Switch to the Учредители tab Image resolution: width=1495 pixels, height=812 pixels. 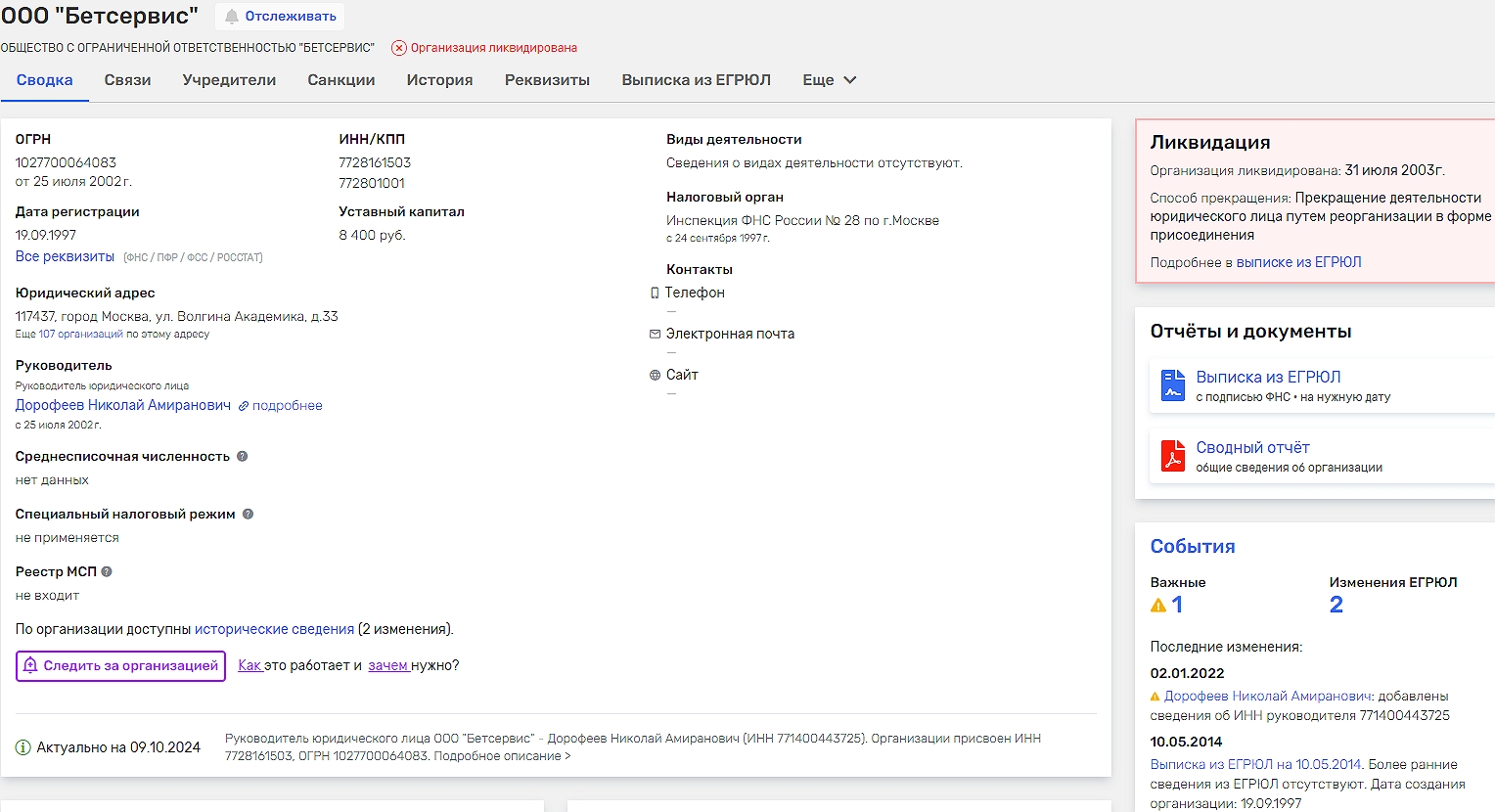click(229, 80)
